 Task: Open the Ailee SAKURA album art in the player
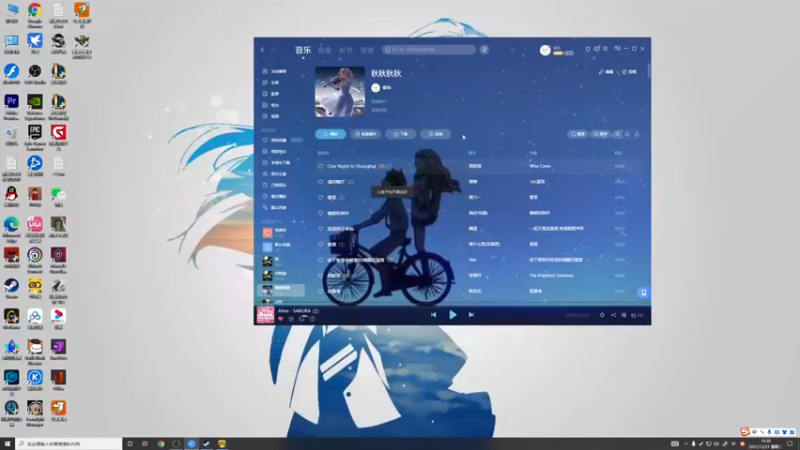[x=265, y=315]
